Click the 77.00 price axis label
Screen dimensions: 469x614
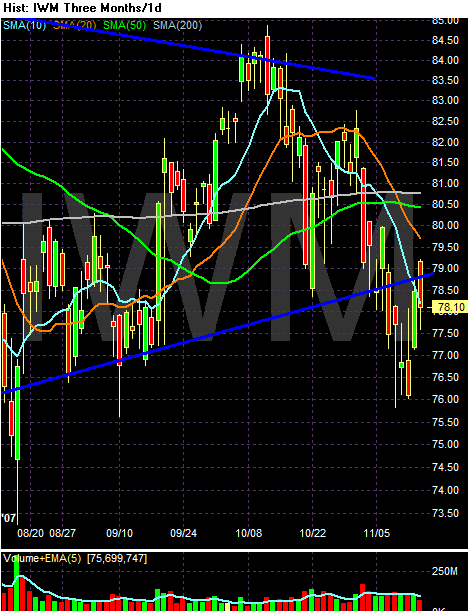[447, 355]
